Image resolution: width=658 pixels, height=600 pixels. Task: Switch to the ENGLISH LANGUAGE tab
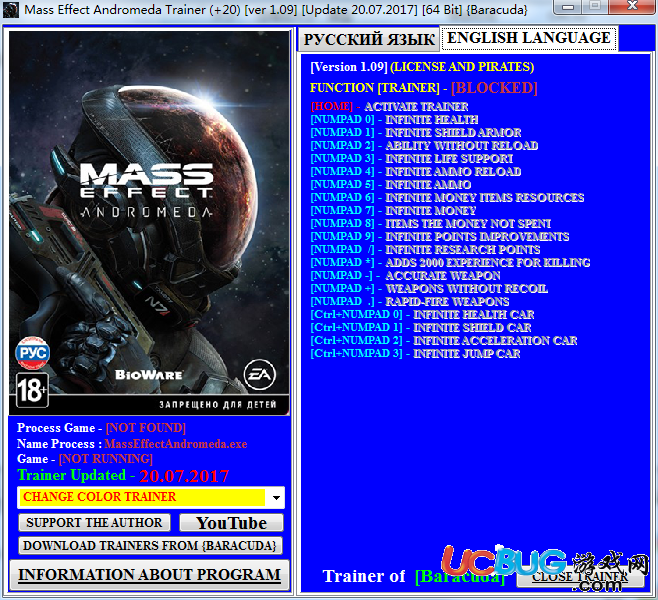click(529, 38)
